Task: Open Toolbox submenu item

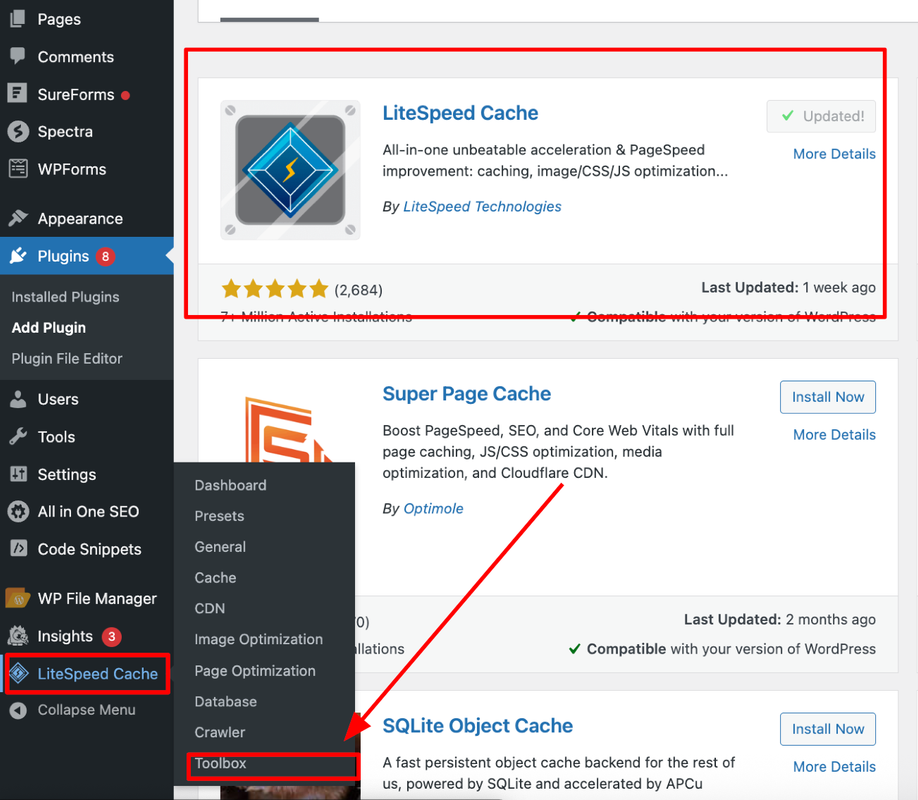Action: (x=220, y=763)
